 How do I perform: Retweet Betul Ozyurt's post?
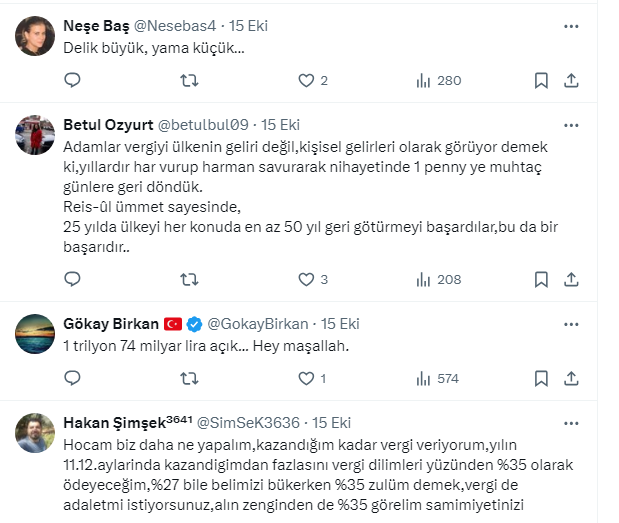click(189, 280)
